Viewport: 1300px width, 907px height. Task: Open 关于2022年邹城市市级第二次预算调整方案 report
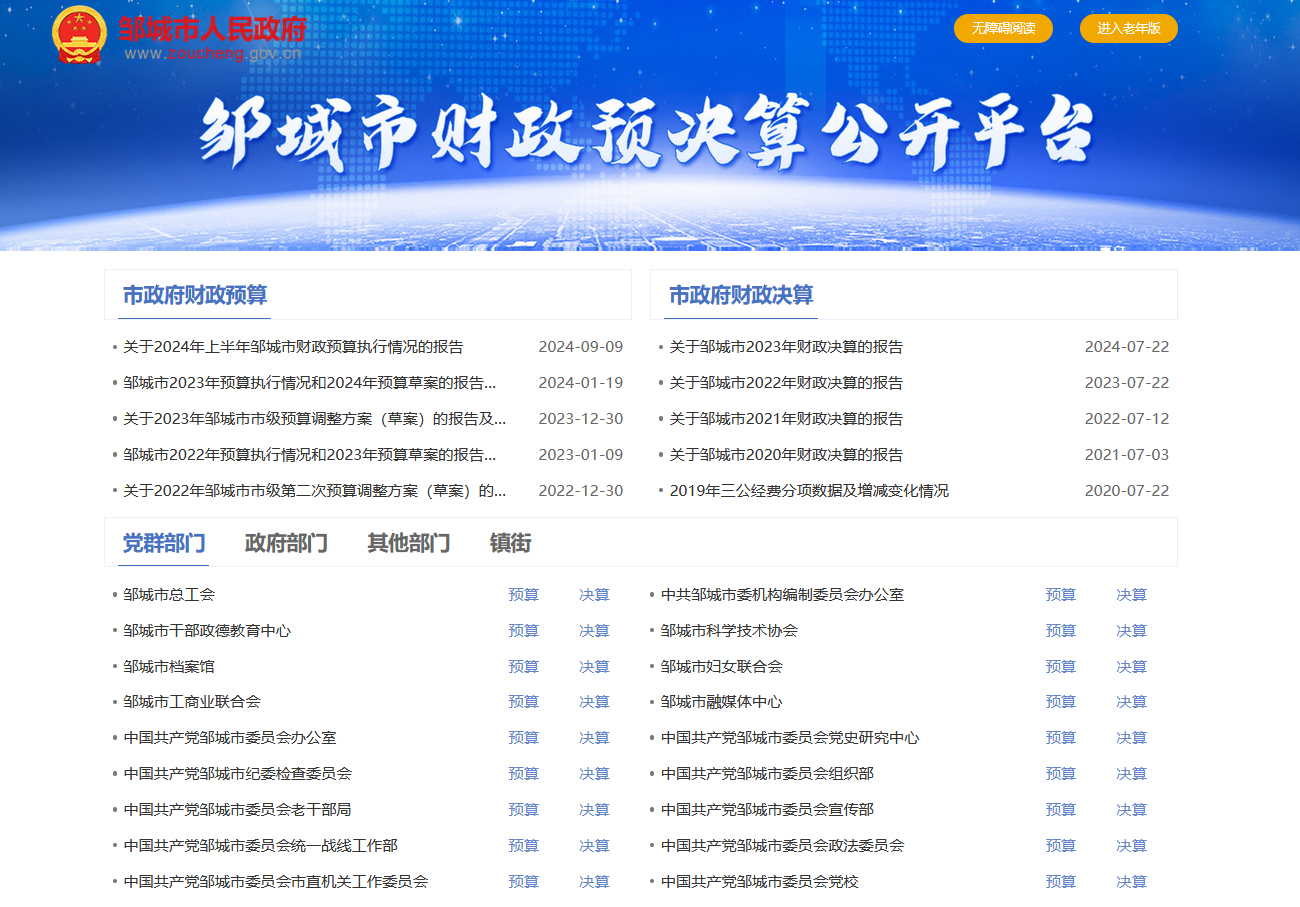(315, 491)
